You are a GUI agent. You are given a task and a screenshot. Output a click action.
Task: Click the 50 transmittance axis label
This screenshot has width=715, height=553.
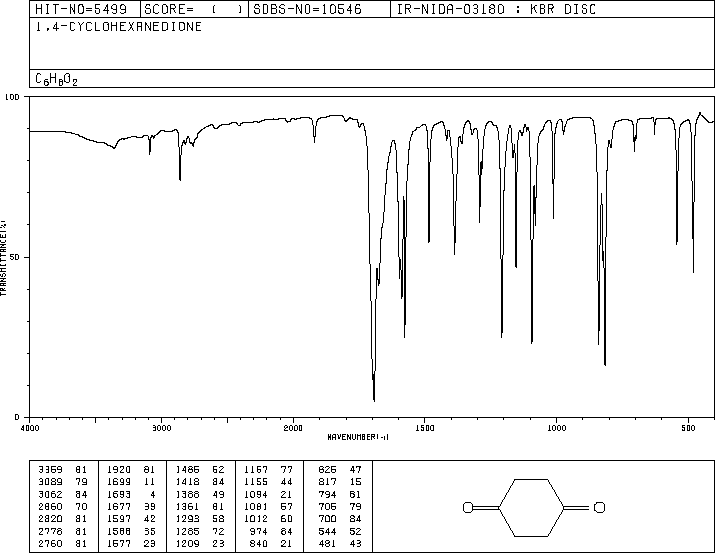click(15, 257)
